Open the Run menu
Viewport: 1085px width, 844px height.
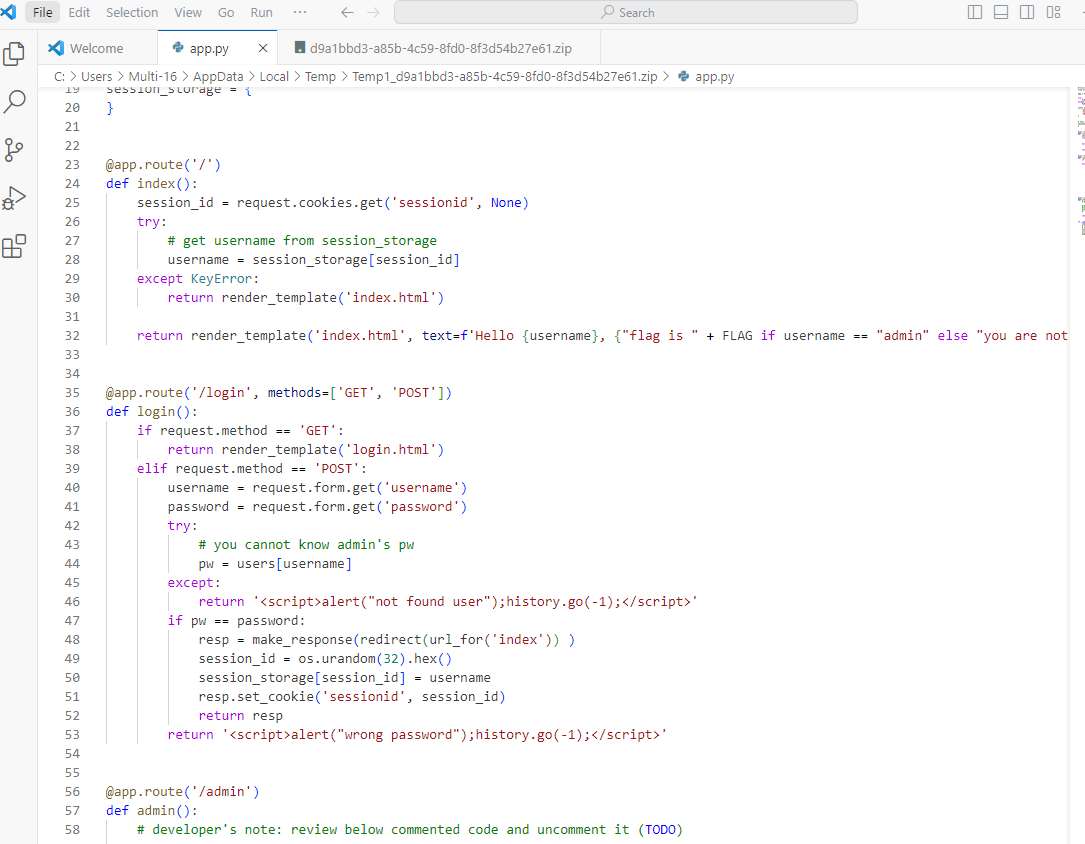click(x=261, y=12)
